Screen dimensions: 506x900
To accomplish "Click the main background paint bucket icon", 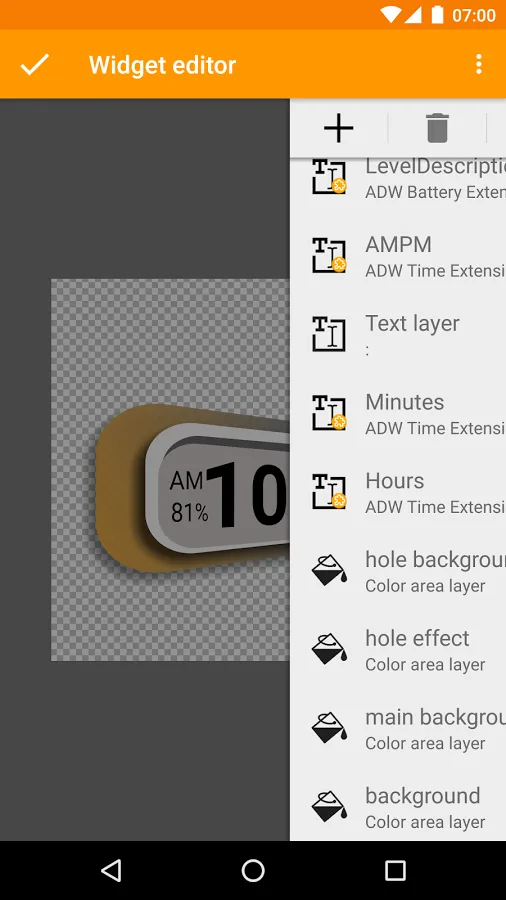I will [x=329, y=727].
